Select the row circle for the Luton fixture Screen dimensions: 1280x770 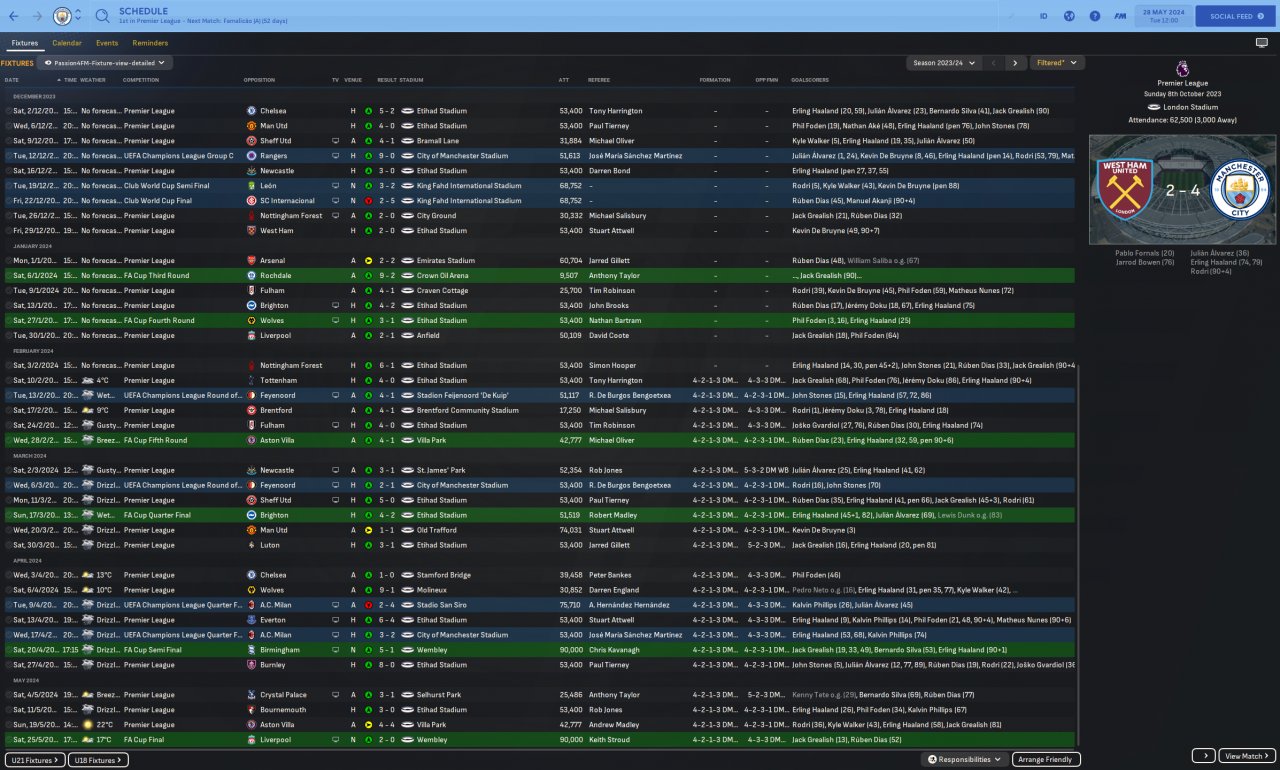click(x=8, y=545)
